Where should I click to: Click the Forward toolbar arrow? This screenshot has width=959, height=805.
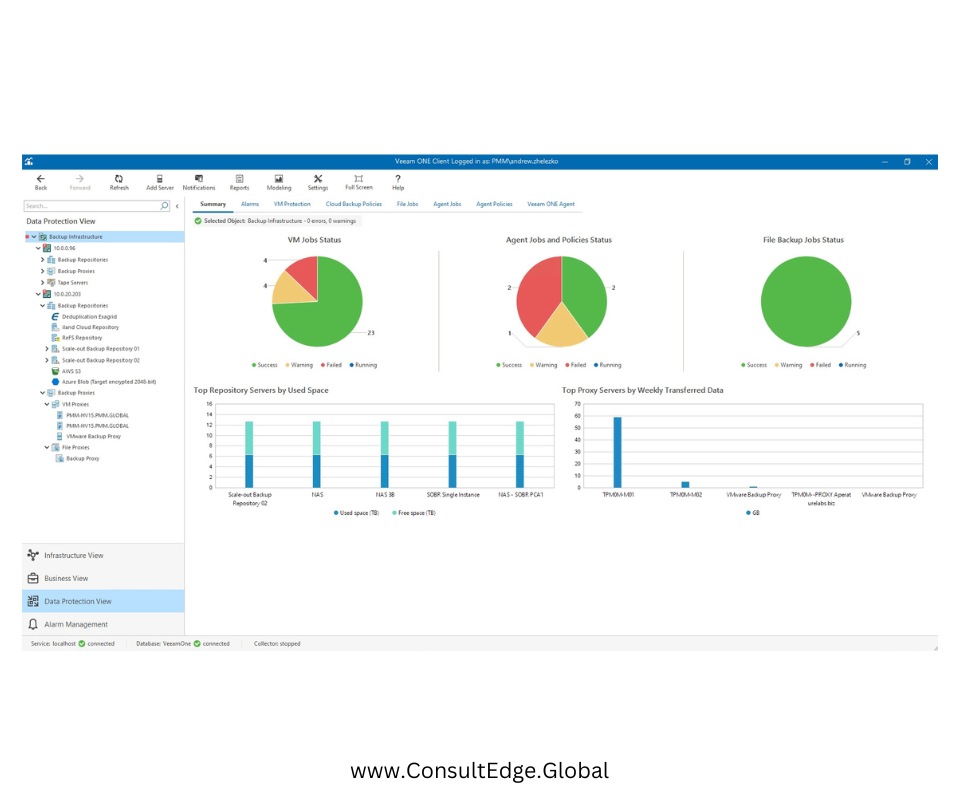[x=80, y=179]
